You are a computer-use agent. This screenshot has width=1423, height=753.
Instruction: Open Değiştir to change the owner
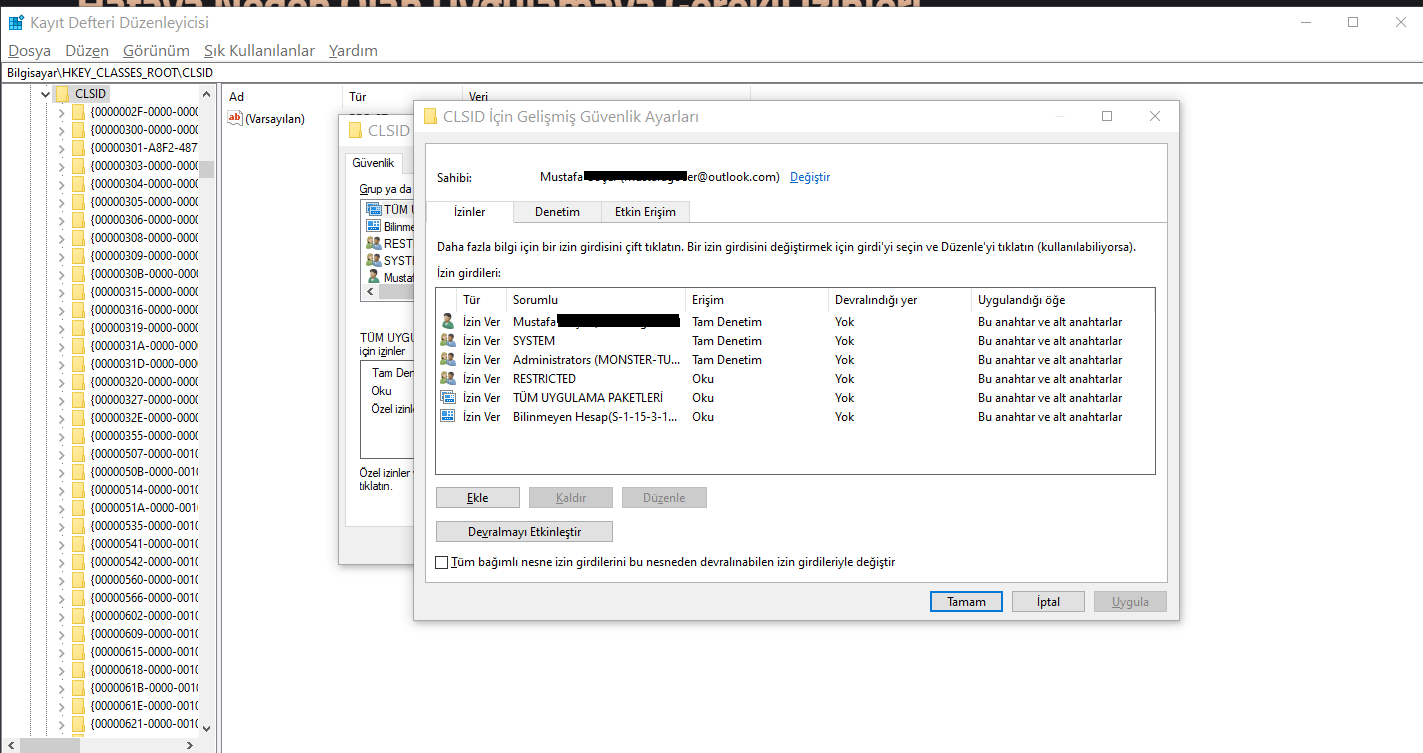(810, 176)
